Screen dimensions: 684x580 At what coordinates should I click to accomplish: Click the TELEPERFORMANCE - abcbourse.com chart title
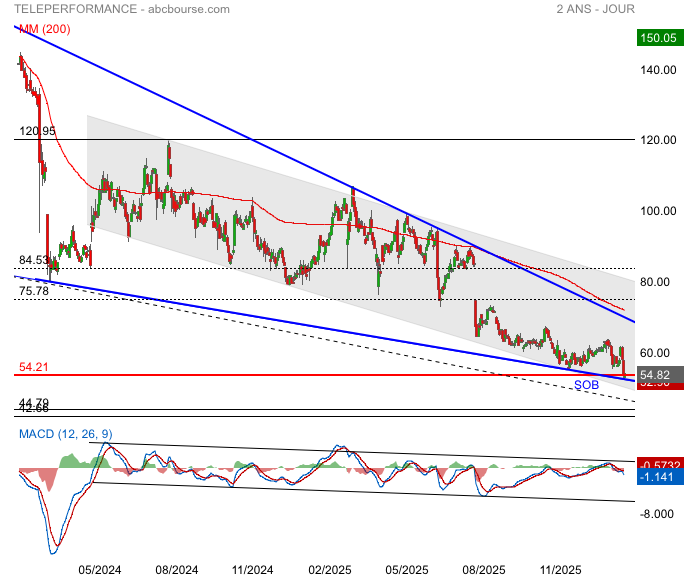coord(122,9)
